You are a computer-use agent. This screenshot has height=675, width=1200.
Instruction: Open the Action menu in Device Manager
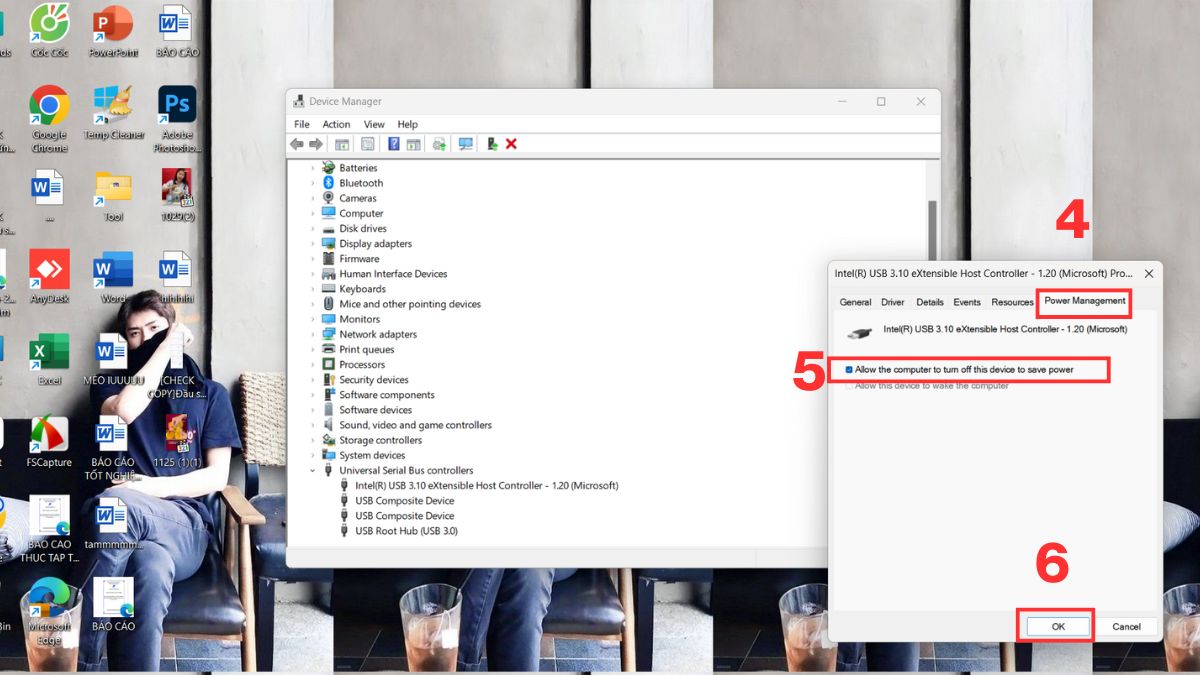[x=336, y=124]
